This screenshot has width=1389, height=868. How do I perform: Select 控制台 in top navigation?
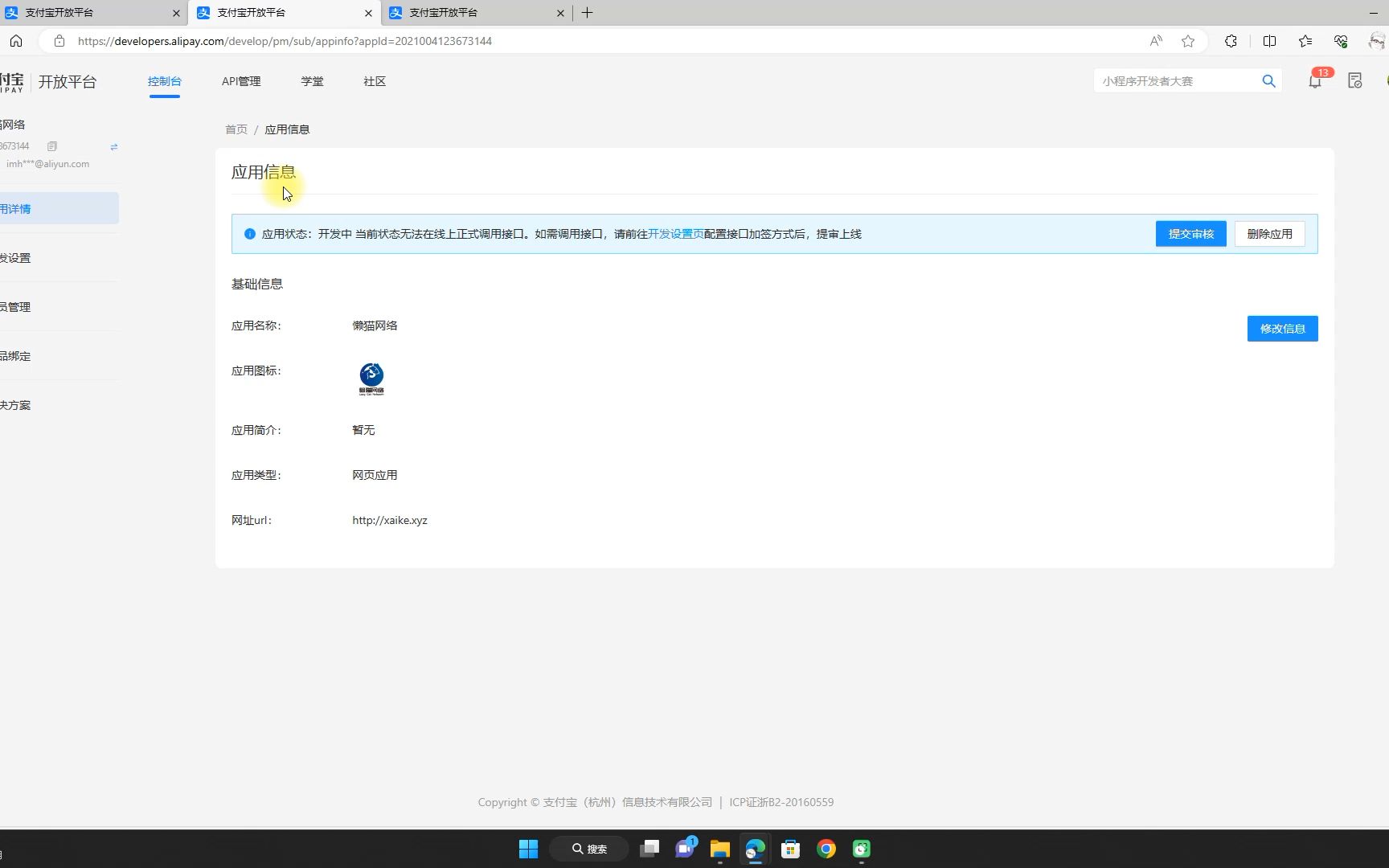tap(165, 81)
